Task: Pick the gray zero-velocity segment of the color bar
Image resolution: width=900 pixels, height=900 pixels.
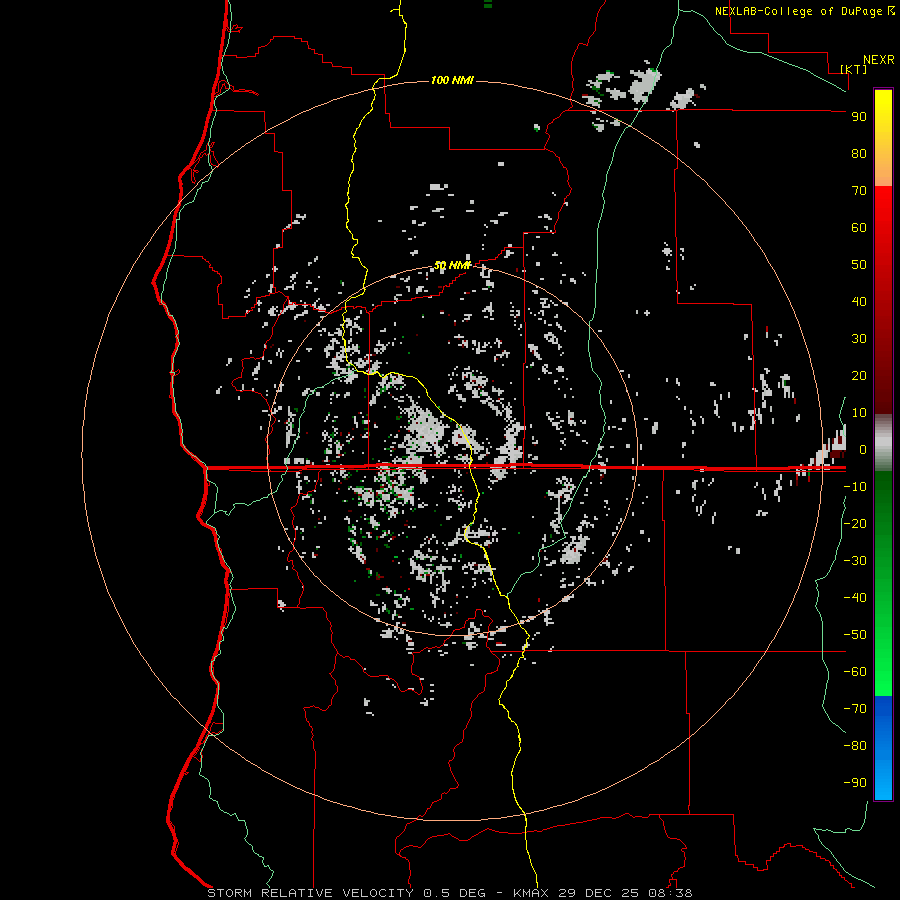Action: (883, 443)
